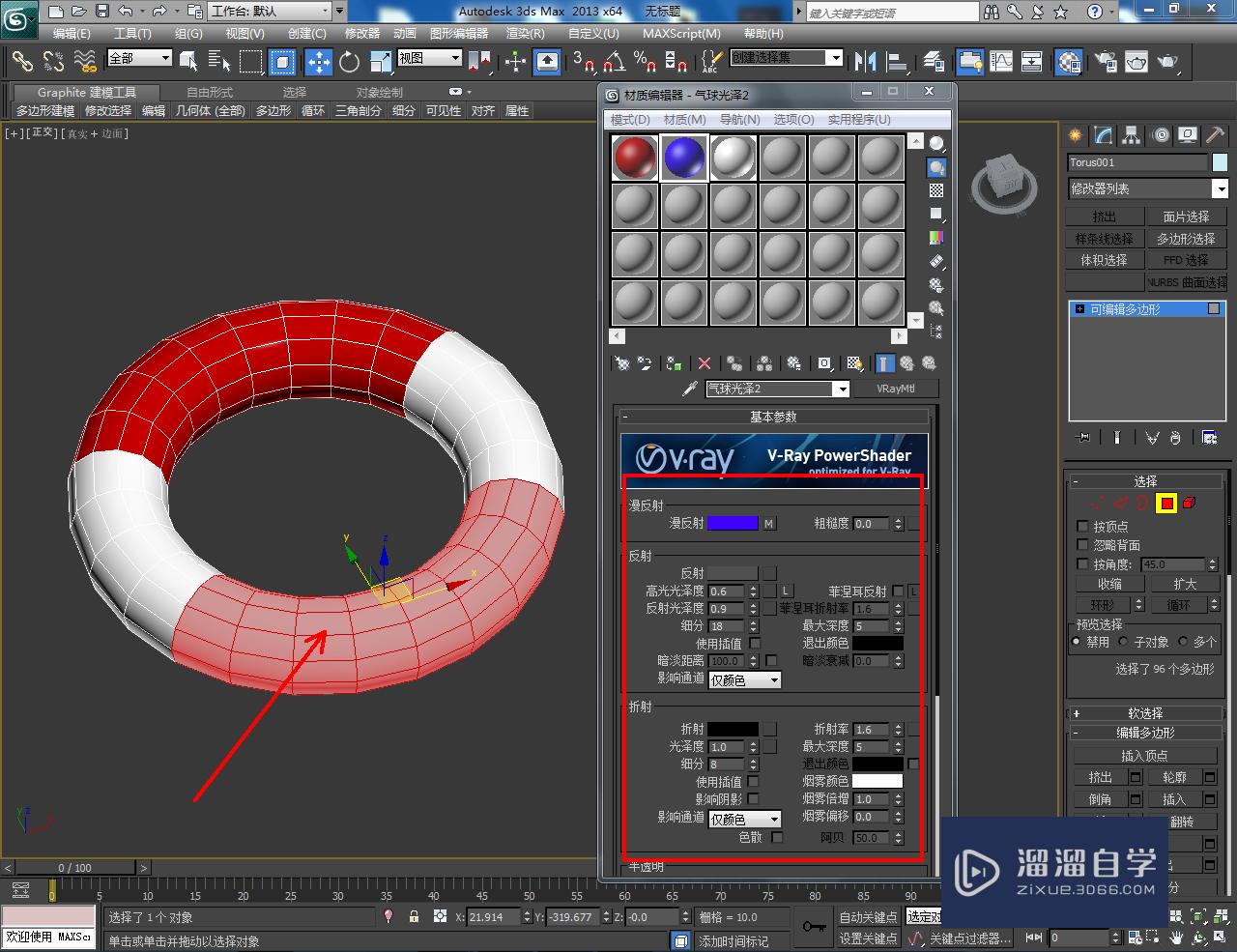
Task: Enable 色散 dispersion checkbox
Action: tap(777, 837)
